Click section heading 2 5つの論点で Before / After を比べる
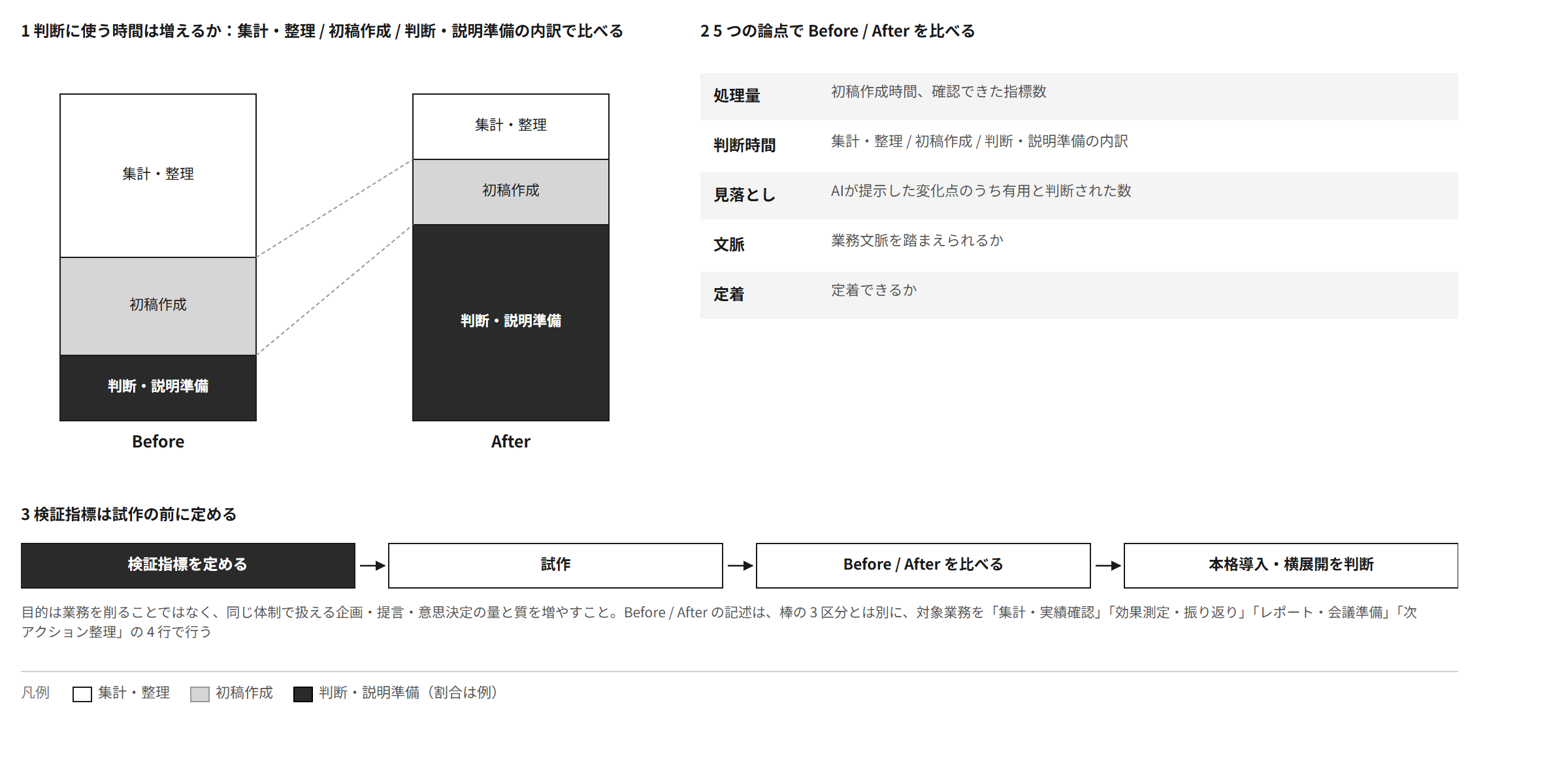The image size is (1568, 763). click(838, 31)
